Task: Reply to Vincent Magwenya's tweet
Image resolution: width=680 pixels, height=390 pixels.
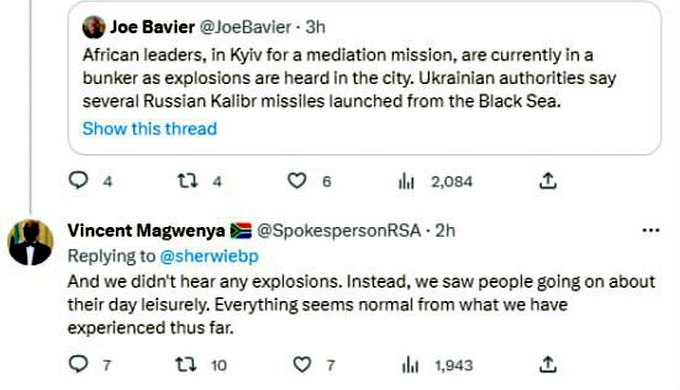Action: click(78, 364)
